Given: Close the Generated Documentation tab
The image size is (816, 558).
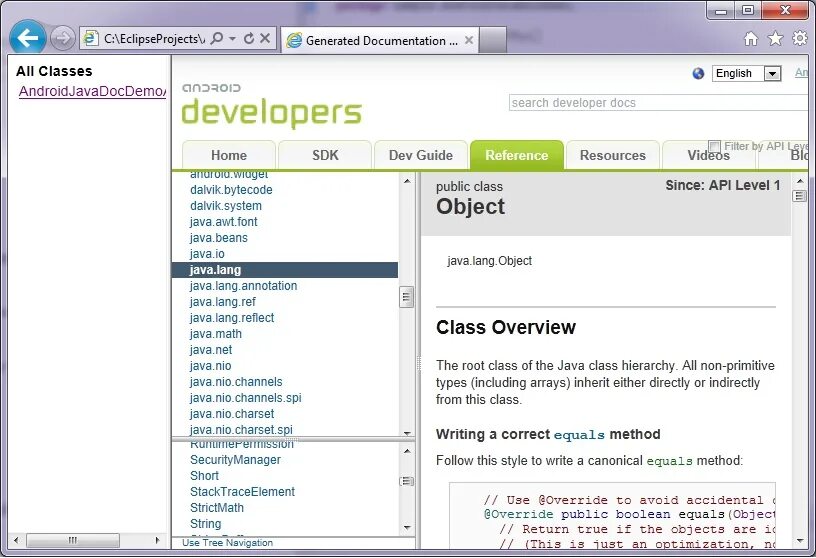Looking at the screenshot, I should click(469, 40).
